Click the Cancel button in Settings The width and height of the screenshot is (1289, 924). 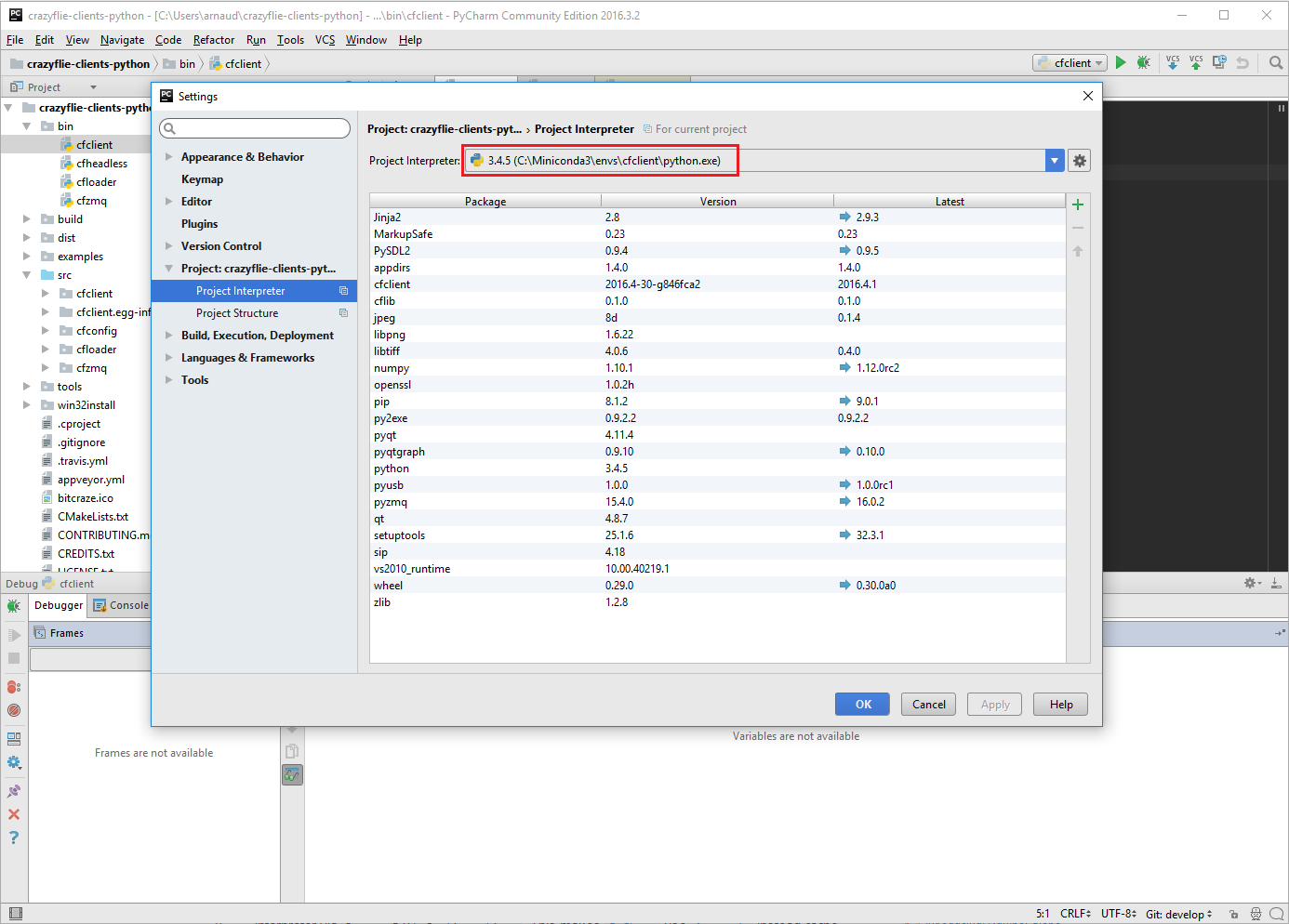(929, 705)
